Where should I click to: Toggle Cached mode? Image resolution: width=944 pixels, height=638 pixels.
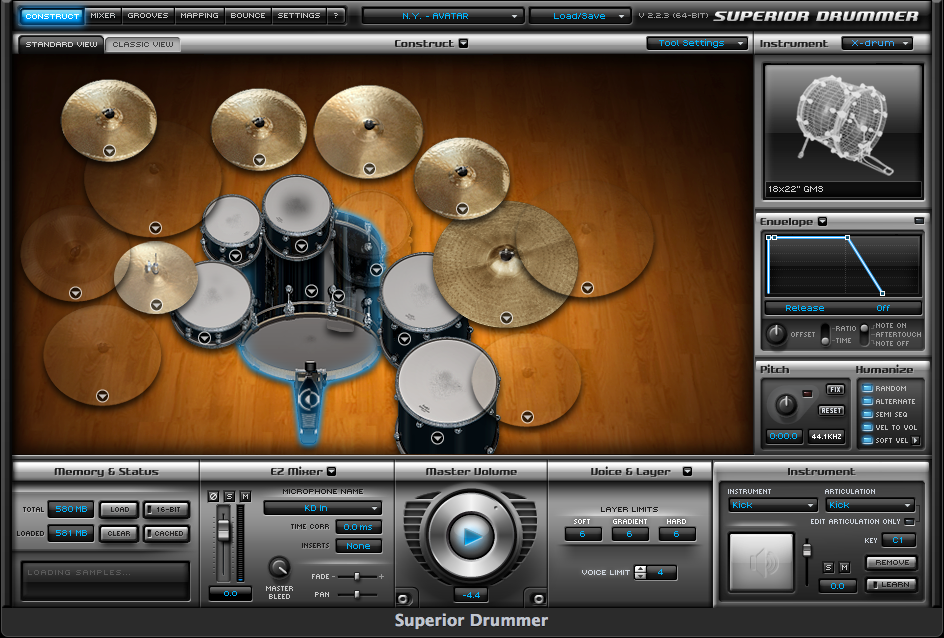(x=167, y=533)
